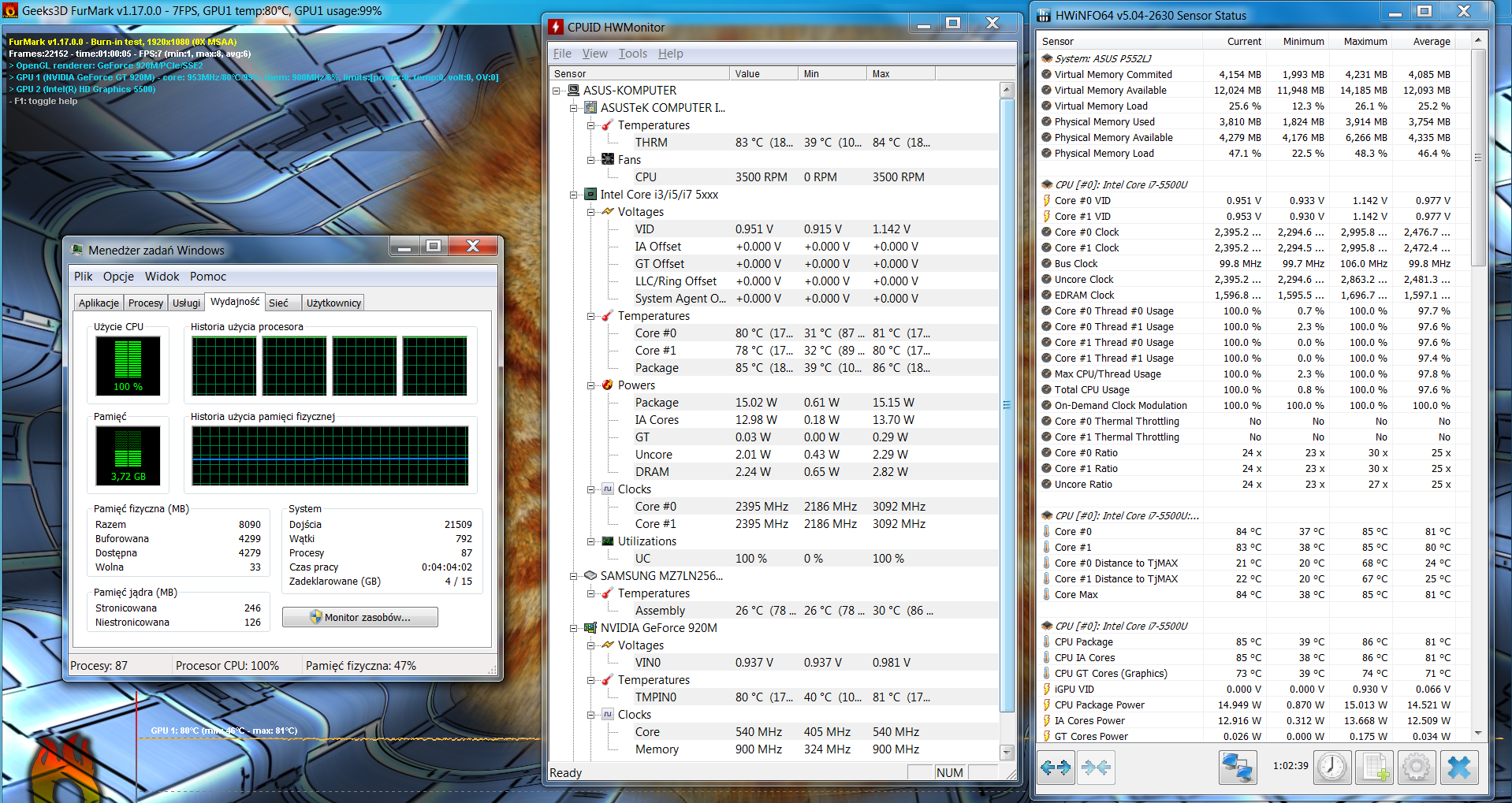The height and width of the screenshot is (803, 1512).
Task: Click the HWiNFO64 title bar app icon
Action: pos(1044,15)
